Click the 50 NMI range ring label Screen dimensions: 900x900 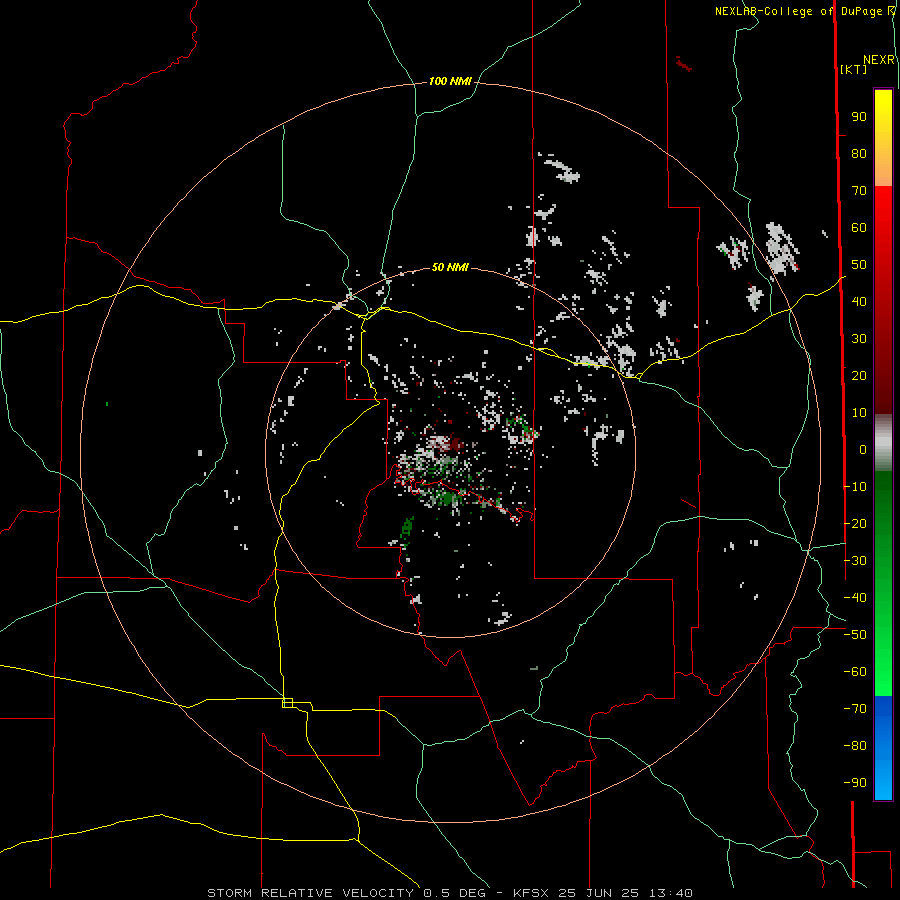click(x=450, y=267)
